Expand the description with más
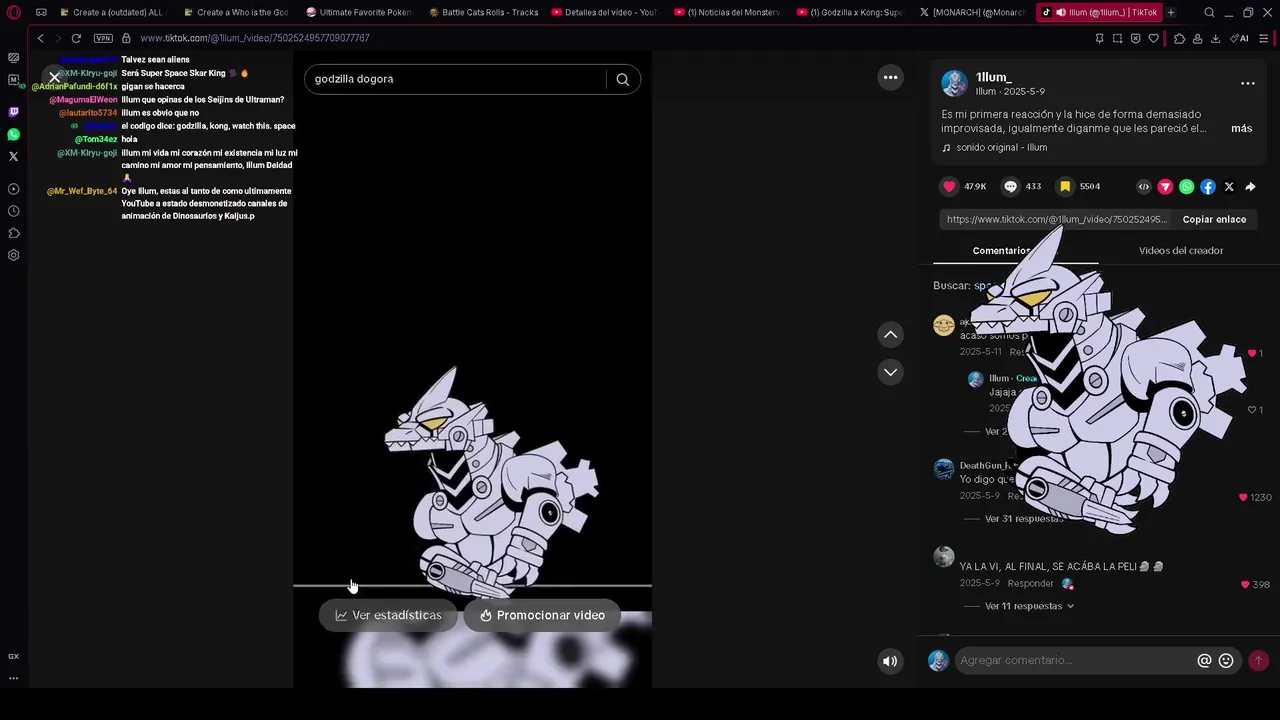The width and height of the screenshot is (1280, 720). pyautogui.click(x=1241, y=129)
